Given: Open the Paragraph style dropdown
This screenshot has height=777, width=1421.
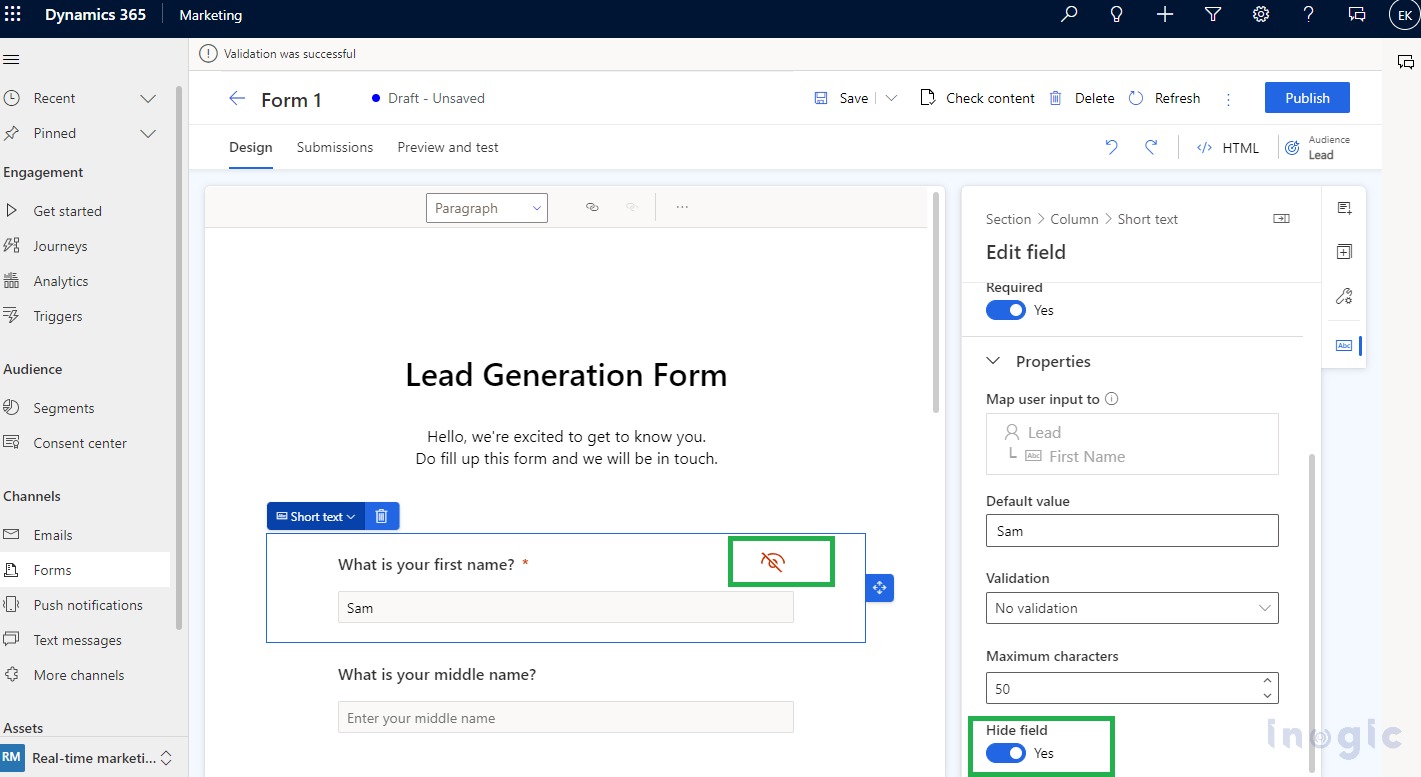Looking at the screenshot, I should click(x=487, y=208).
